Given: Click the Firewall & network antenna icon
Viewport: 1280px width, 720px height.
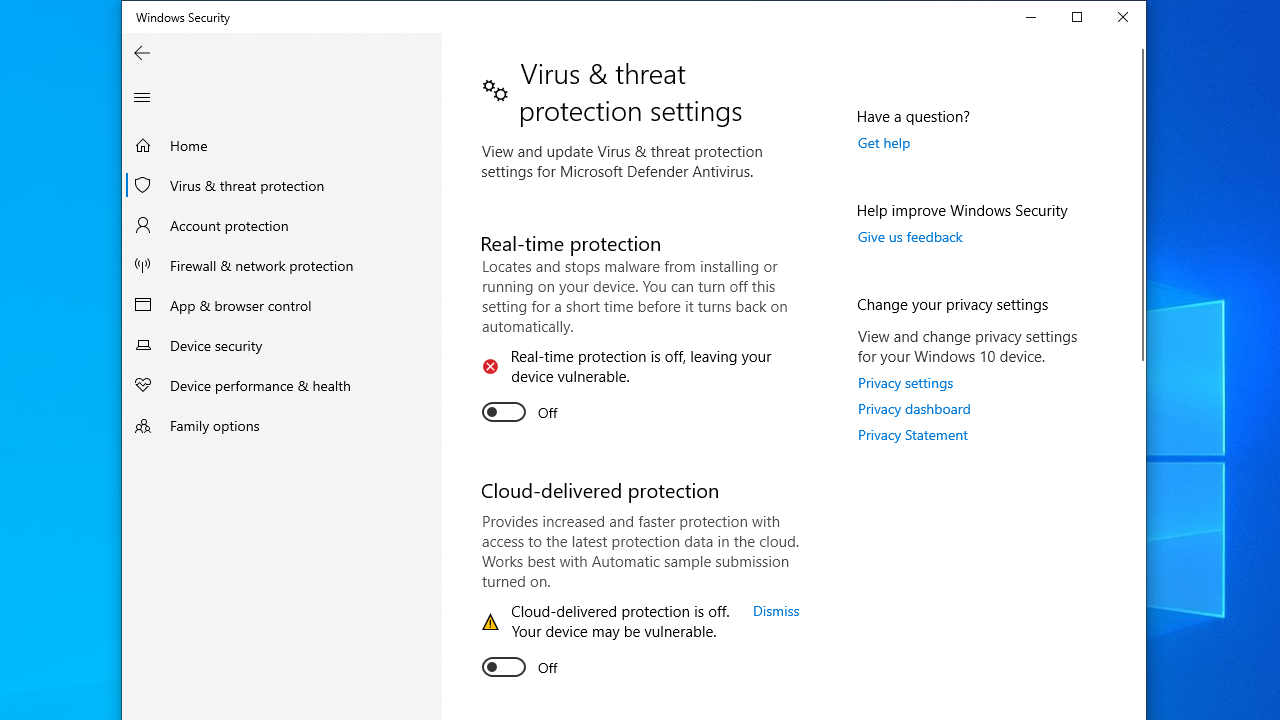Looking at the screenshot, I should (143, 265).
